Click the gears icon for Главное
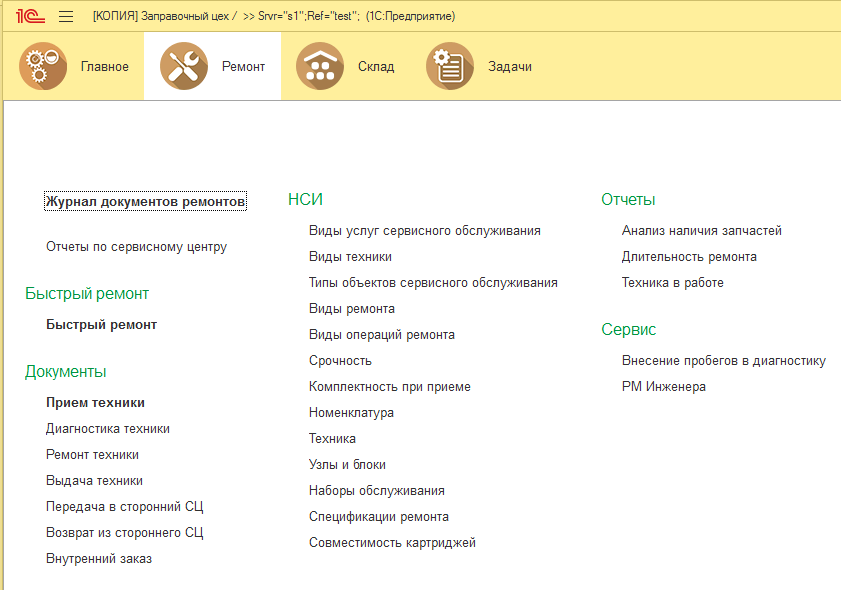 click(43, 67)
